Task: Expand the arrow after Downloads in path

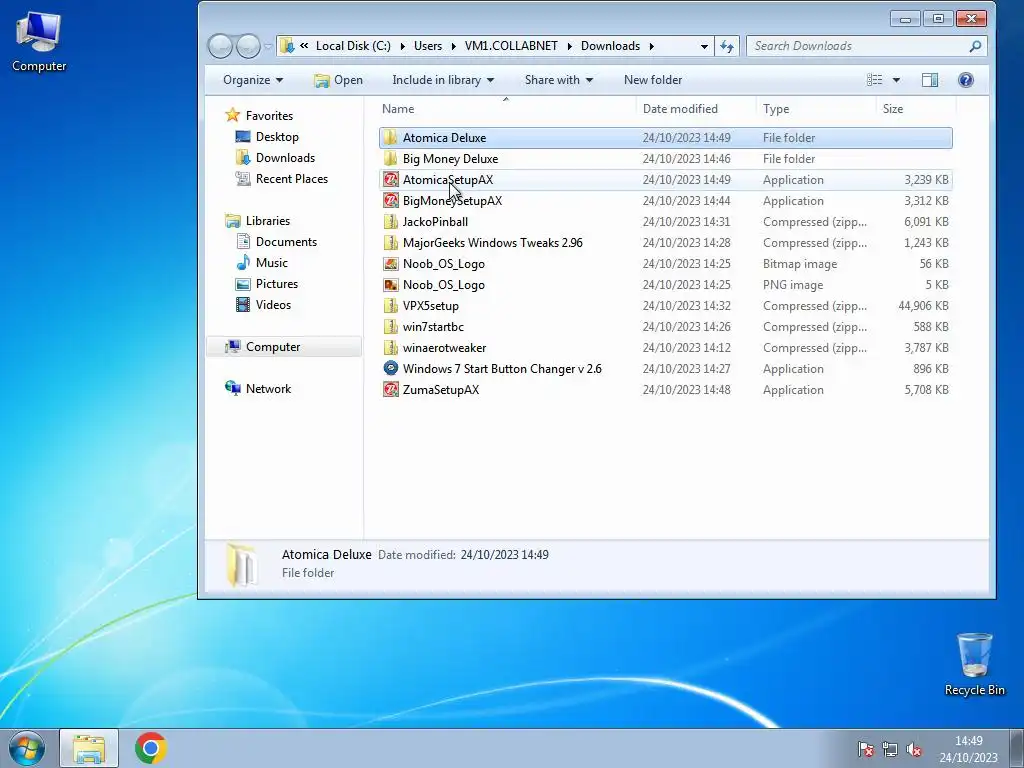Action: [x=651, y=46]
